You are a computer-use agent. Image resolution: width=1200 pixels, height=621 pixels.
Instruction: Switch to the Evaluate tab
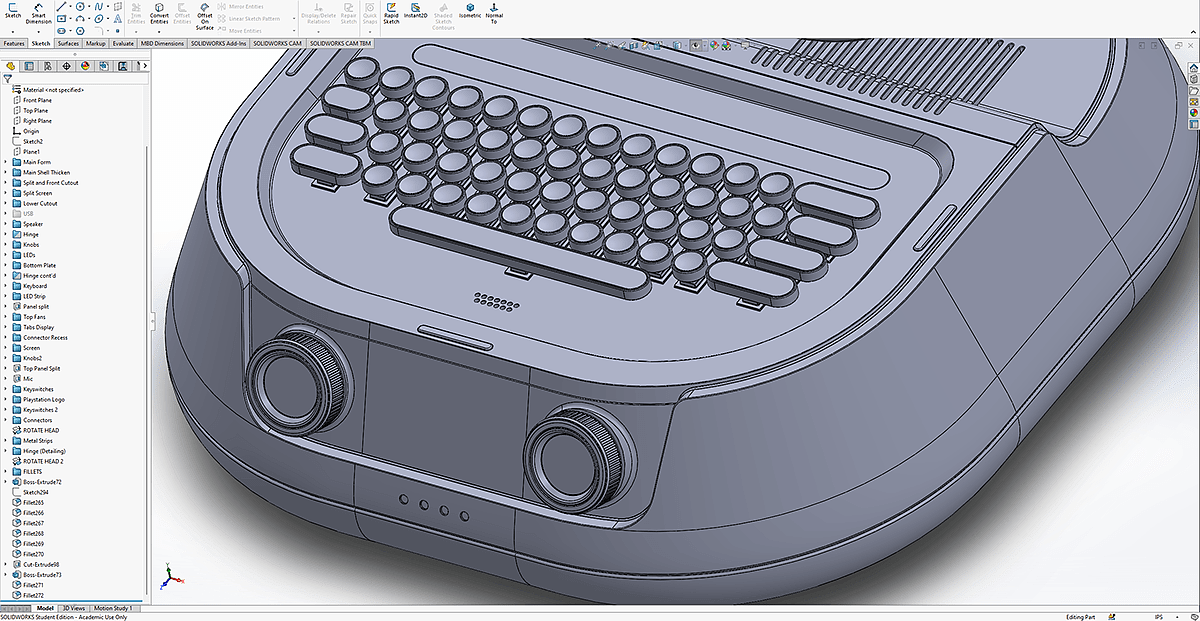click(123, 44)
